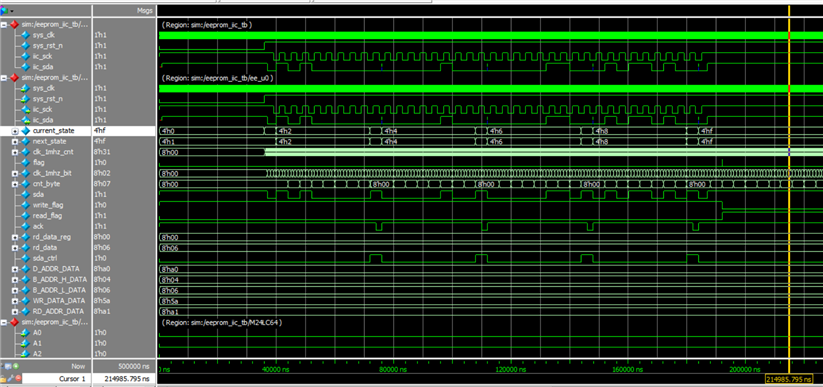Image resolution: width=823 pixels, height=387 pixels.
Task: Click the Cursor 1 name field
Action: pyautogui.click(x=56, y=379)
